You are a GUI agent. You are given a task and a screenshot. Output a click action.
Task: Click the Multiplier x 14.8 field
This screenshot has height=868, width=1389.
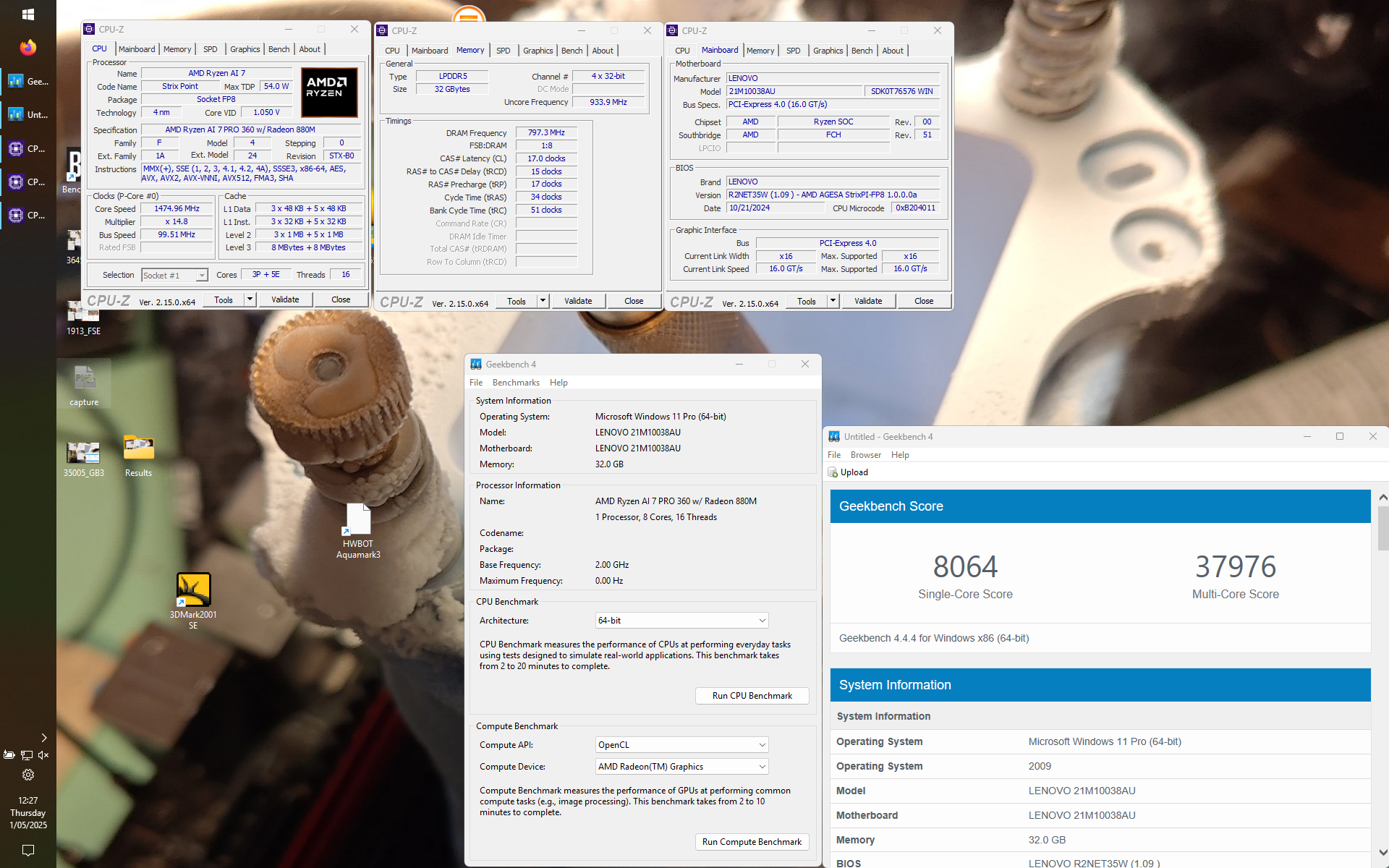coord(177,222)
